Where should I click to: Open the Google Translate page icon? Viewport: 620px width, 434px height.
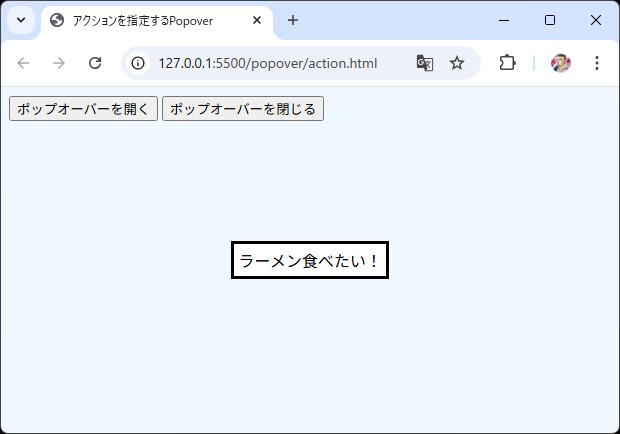click(x=425, y=63)
